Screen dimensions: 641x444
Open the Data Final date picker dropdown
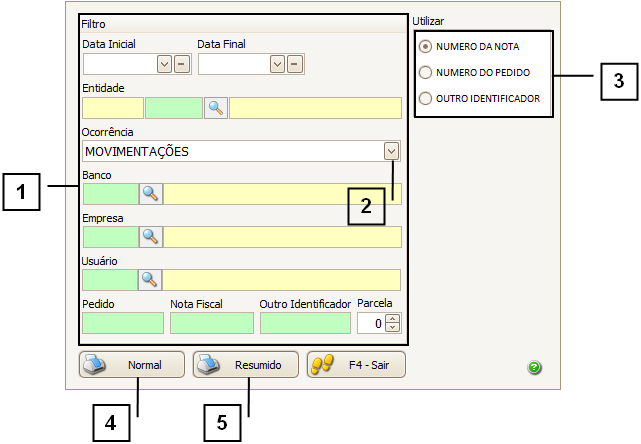(x=278, y=65)
